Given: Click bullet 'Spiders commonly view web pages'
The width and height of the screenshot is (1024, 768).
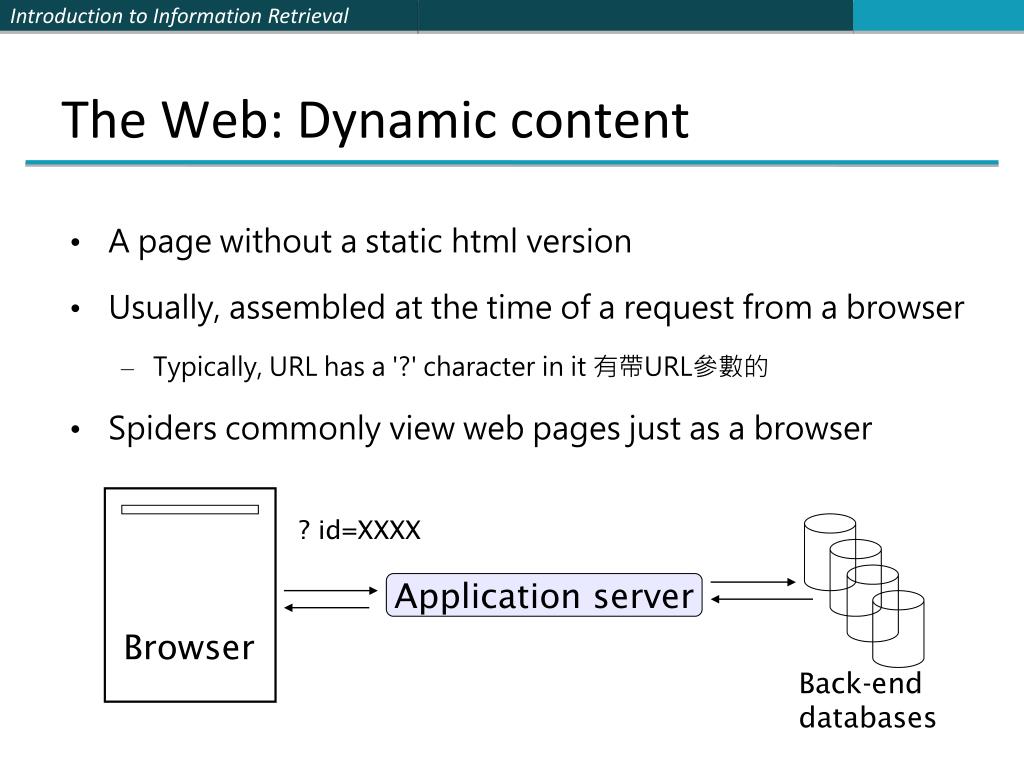Looking at the screenshot, I should click(490, 430).
